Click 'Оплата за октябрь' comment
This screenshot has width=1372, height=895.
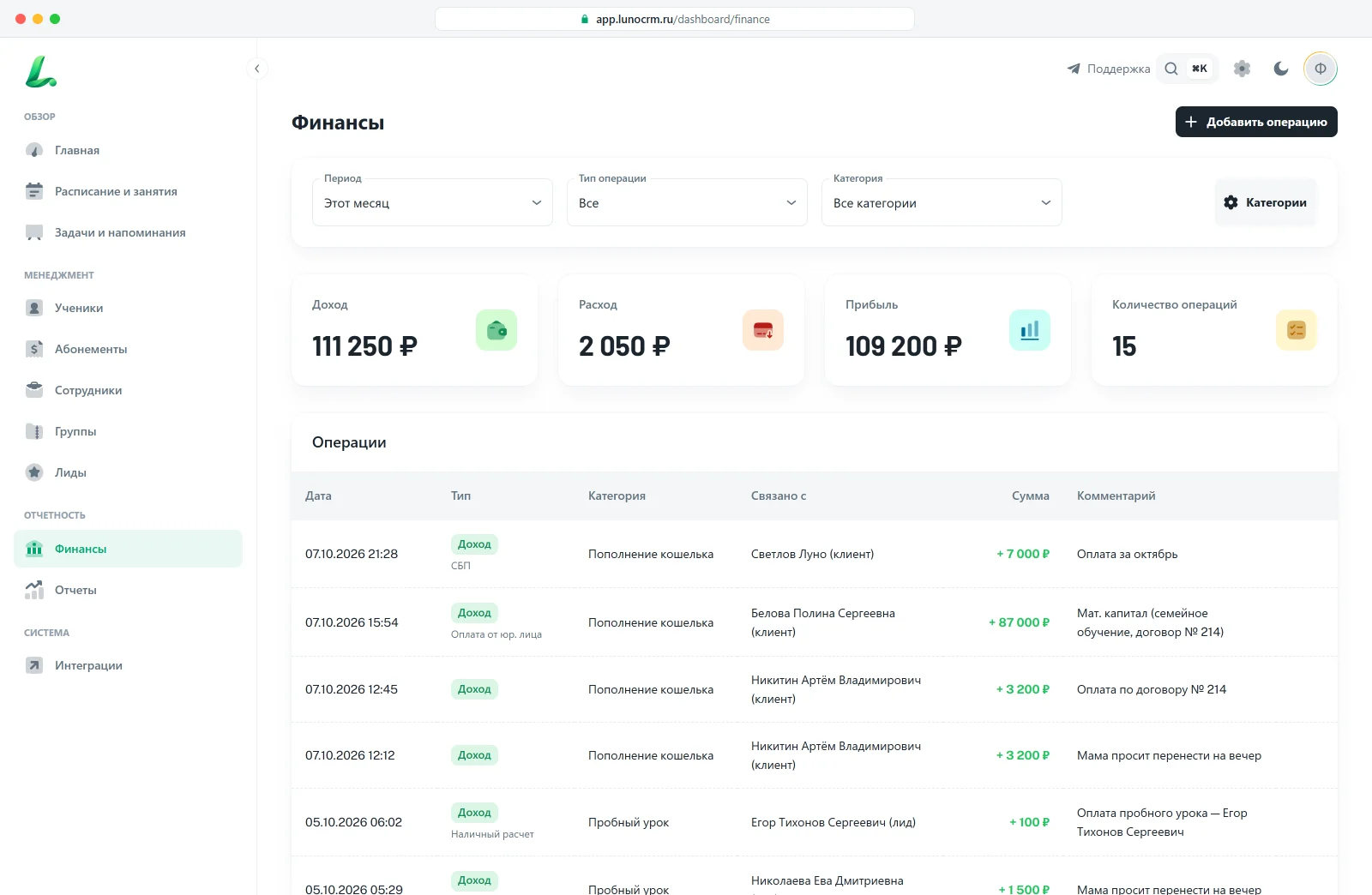(1127, 554)
